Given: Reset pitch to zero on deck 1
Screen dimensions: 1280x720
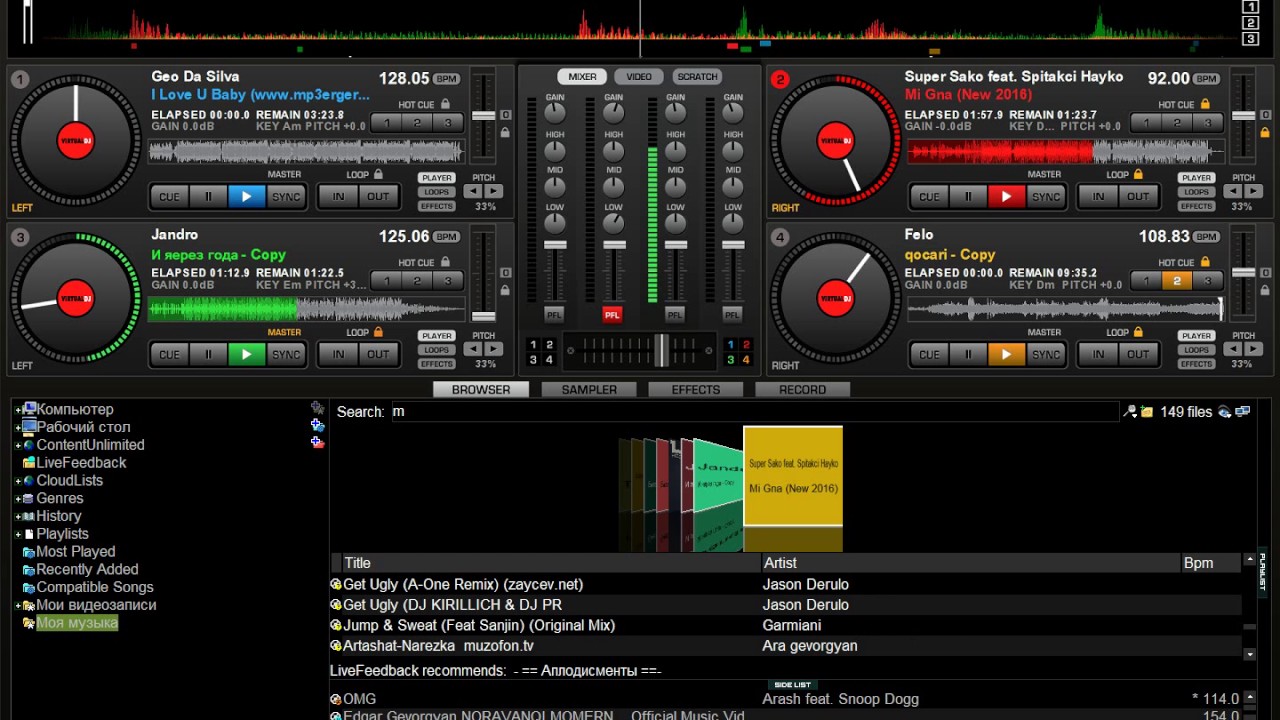Looking at the screenshot, I should 505,115.
